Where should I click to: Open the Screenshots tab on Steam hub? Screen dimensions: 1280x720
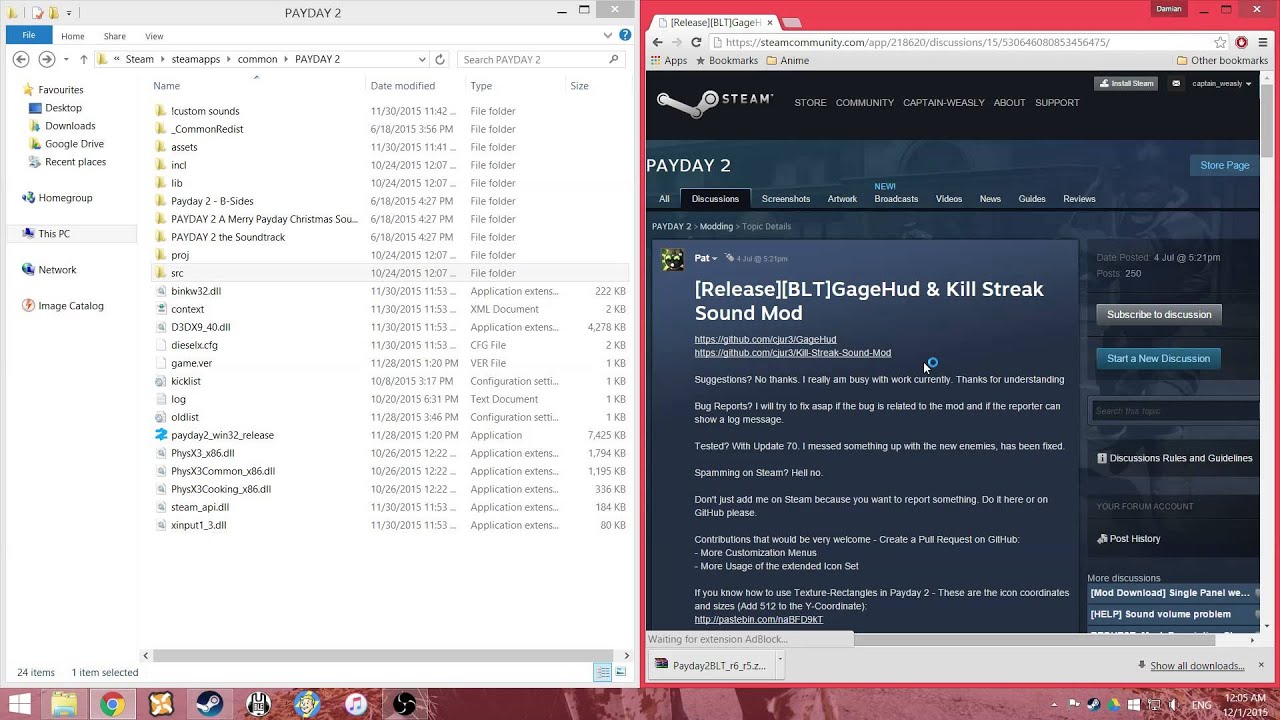point(786,199)
